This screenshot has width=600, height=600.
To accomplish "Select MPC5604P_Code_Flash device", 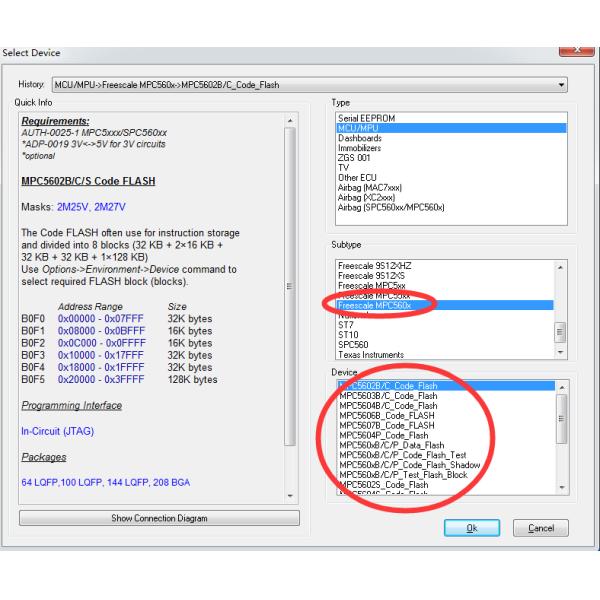I will (x=384, y=435).
